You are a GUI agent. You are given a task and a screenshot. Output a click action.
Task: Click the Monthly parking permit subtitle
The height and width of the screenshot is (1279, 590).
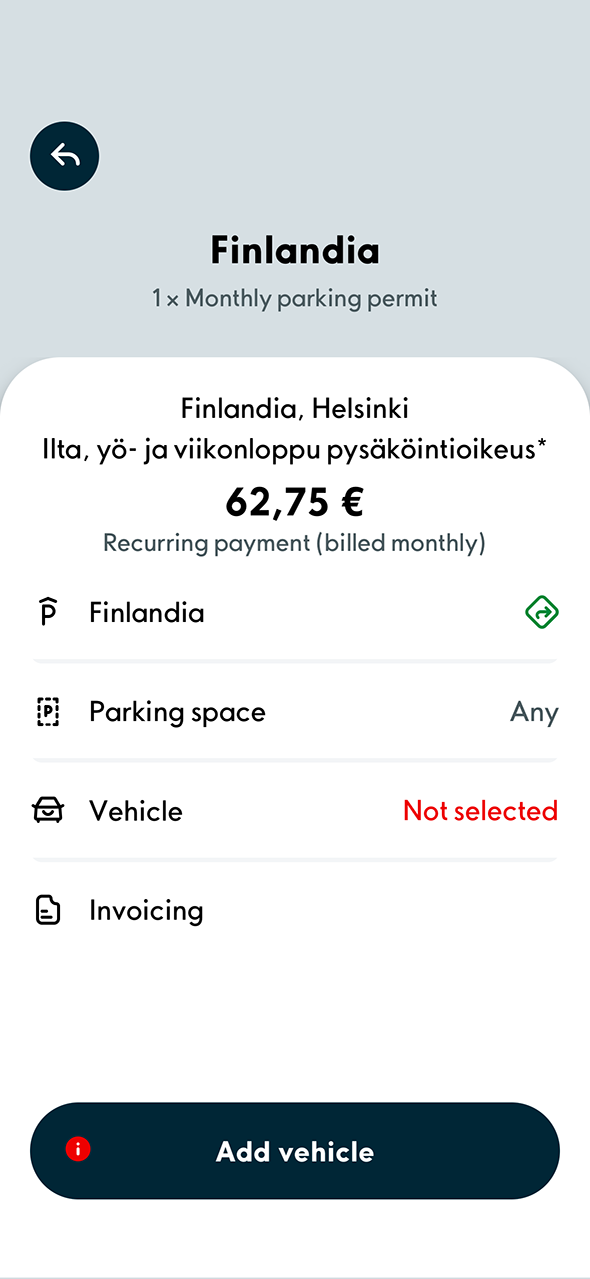tap(295, 298)
